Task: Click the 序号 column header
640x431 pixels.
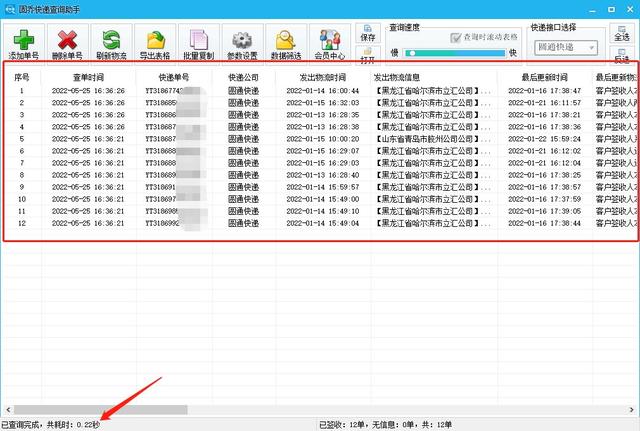Action: 22,77
